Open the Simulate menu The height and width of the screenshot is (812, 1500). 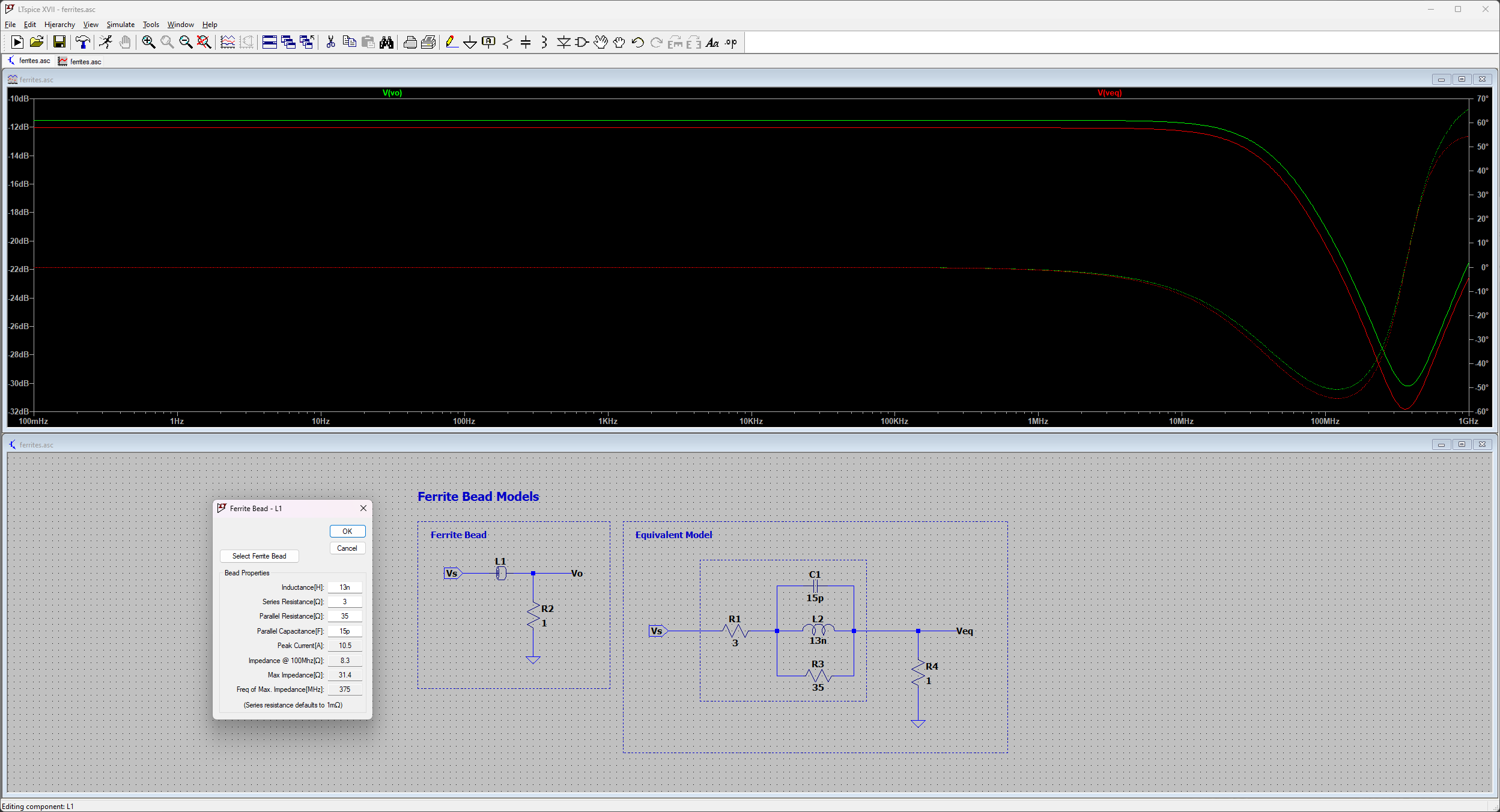(x=121, y=25)
